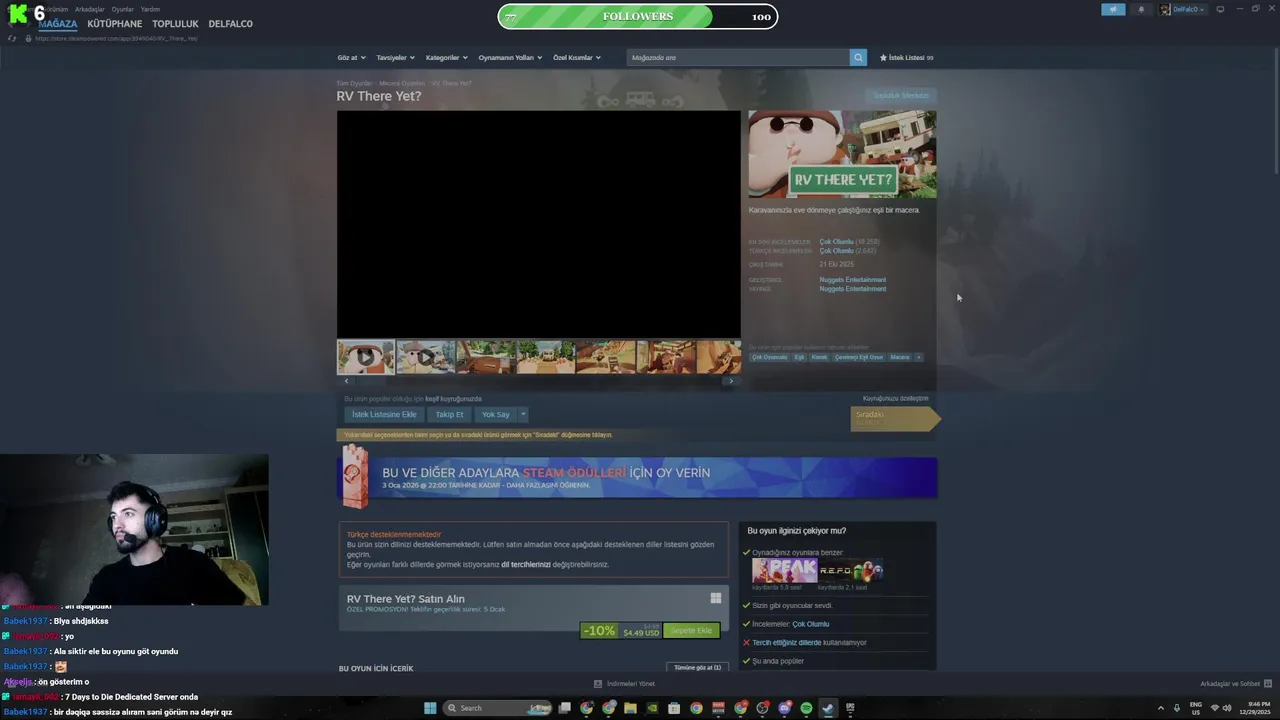Open the Oynamanın Yolları dropdown
Viewport: 1280px width, 720px height.
click(x=510, y=58)
